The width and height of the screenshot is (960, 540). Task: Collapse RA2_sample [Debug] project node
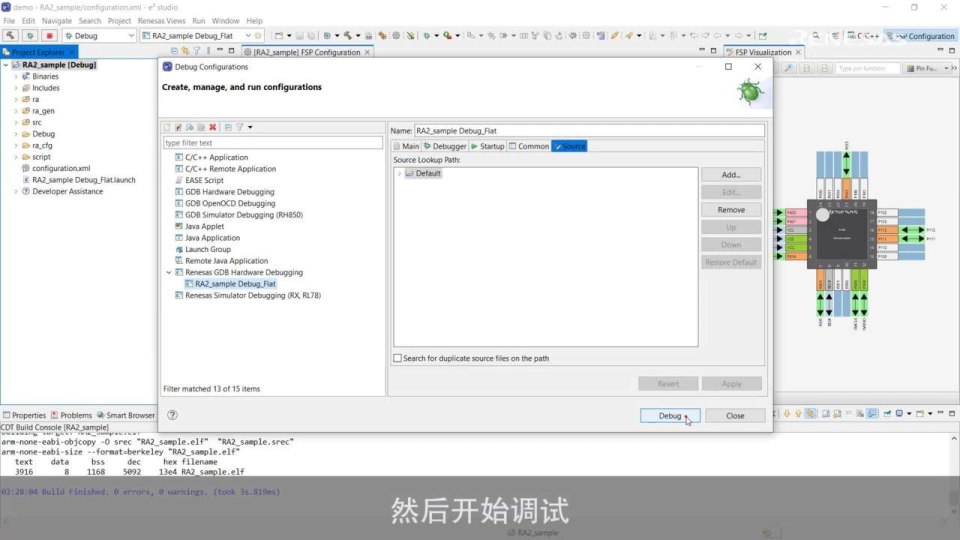(x=6, y=65)
